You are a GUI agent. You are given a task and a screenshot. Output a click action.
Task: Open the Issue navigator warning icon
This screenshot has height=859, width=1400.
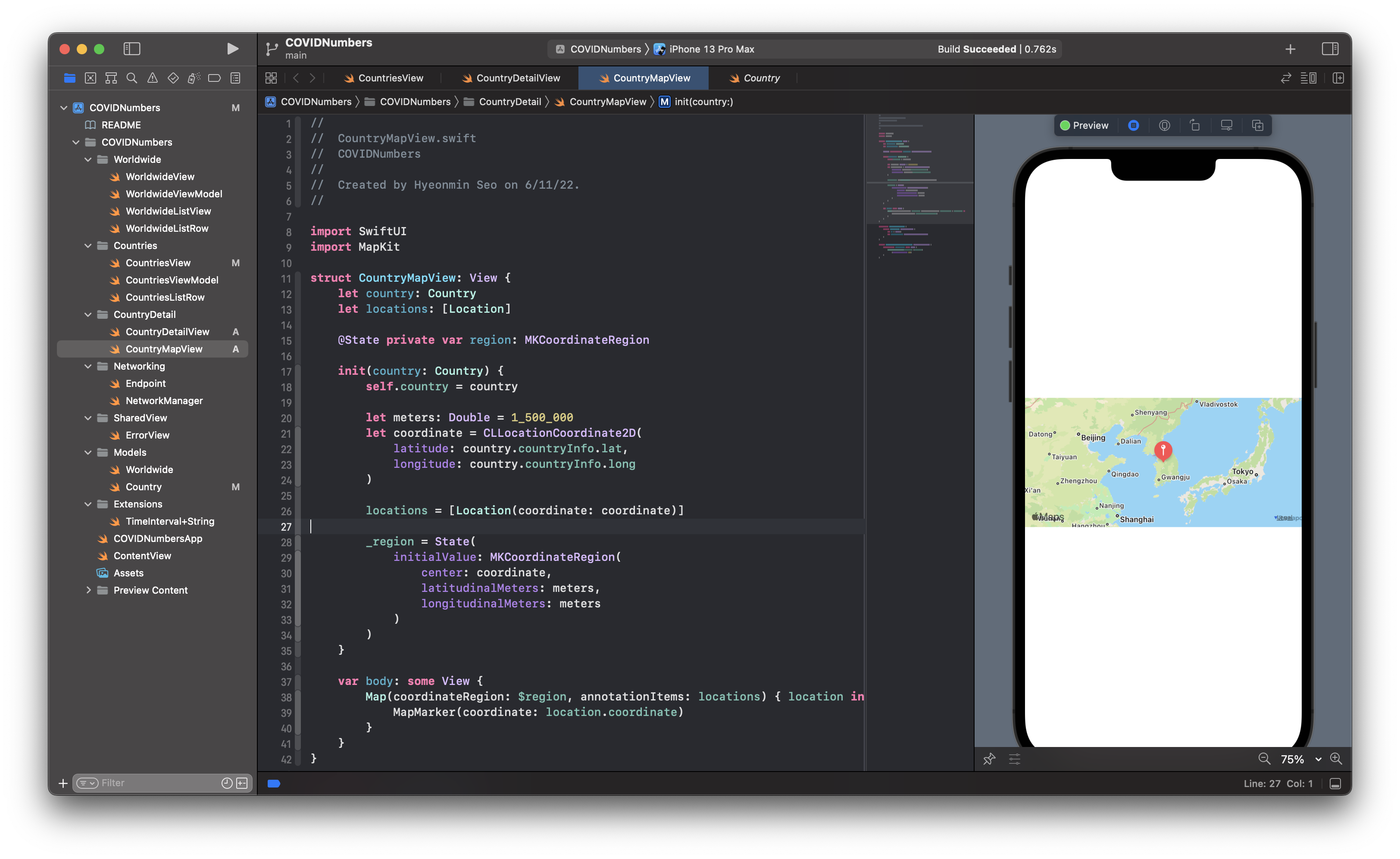click(152, 78)
